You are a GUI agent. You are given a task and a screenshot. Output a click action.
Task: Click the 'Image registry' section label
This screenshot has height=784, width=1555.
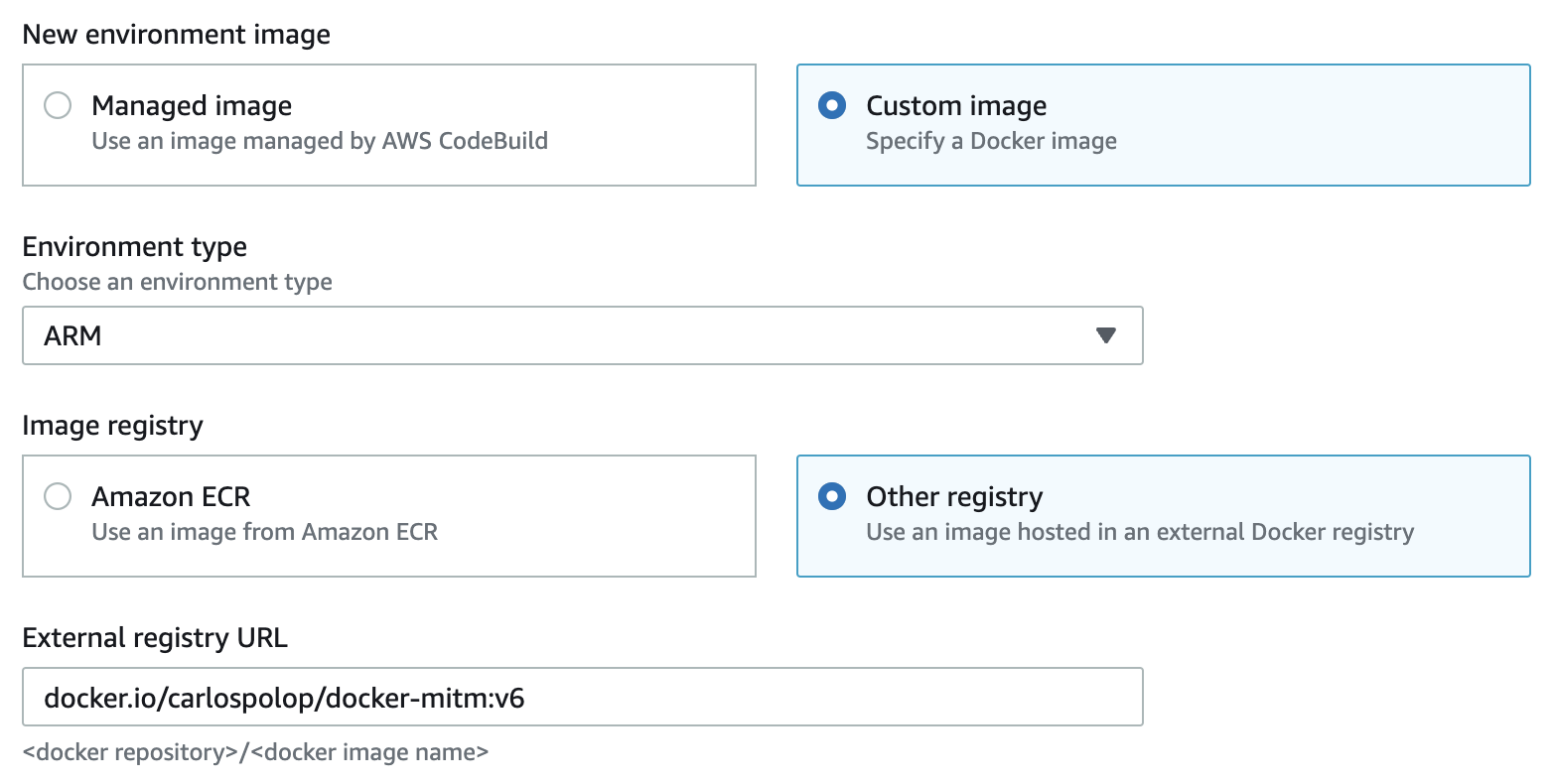pos(112,426)
